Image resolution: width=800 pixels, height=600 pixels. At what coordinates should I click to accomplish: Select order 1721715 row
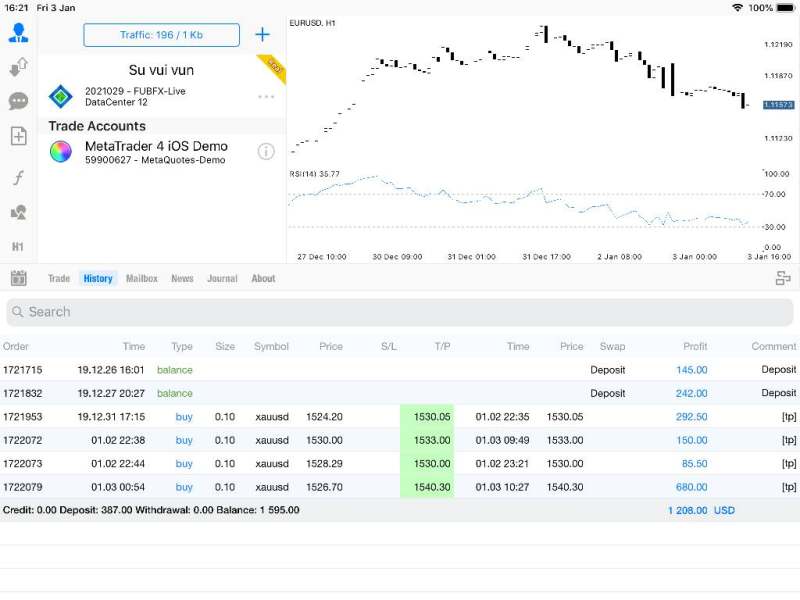(x=400, y=370)
